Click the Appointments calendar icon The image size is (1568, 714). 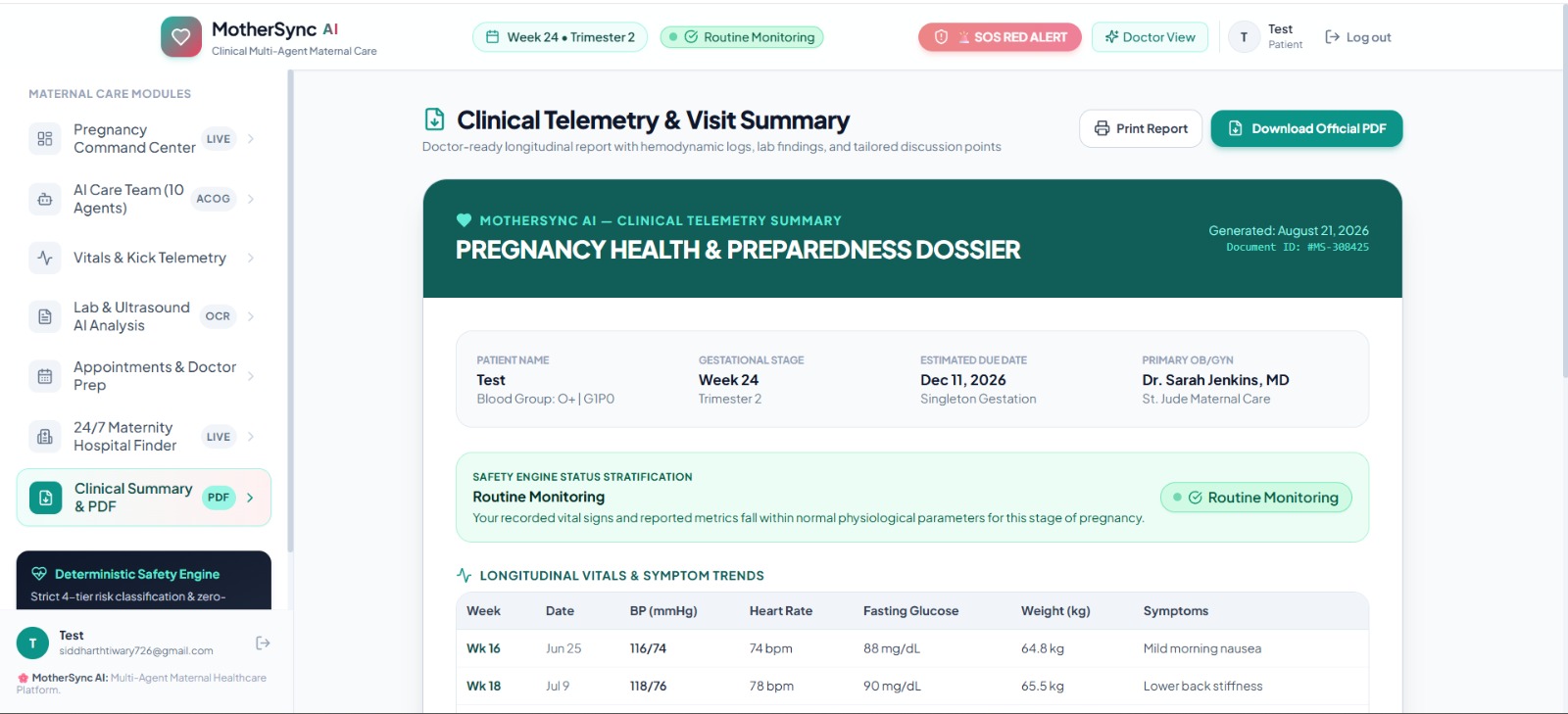pyautogui.click(x=45, y=376)
